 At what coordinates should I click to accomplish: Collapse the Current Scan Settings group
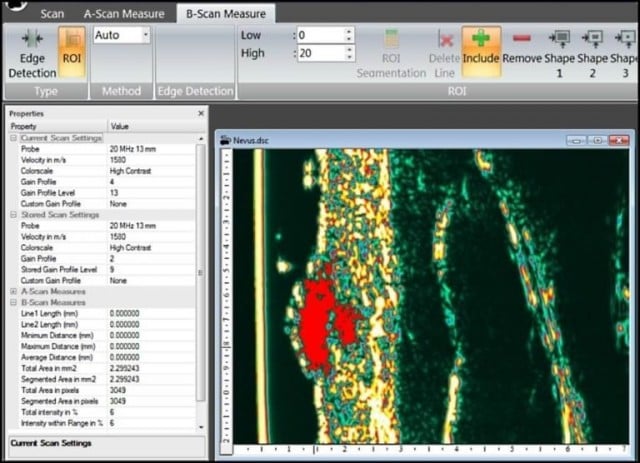coord(13,138)
